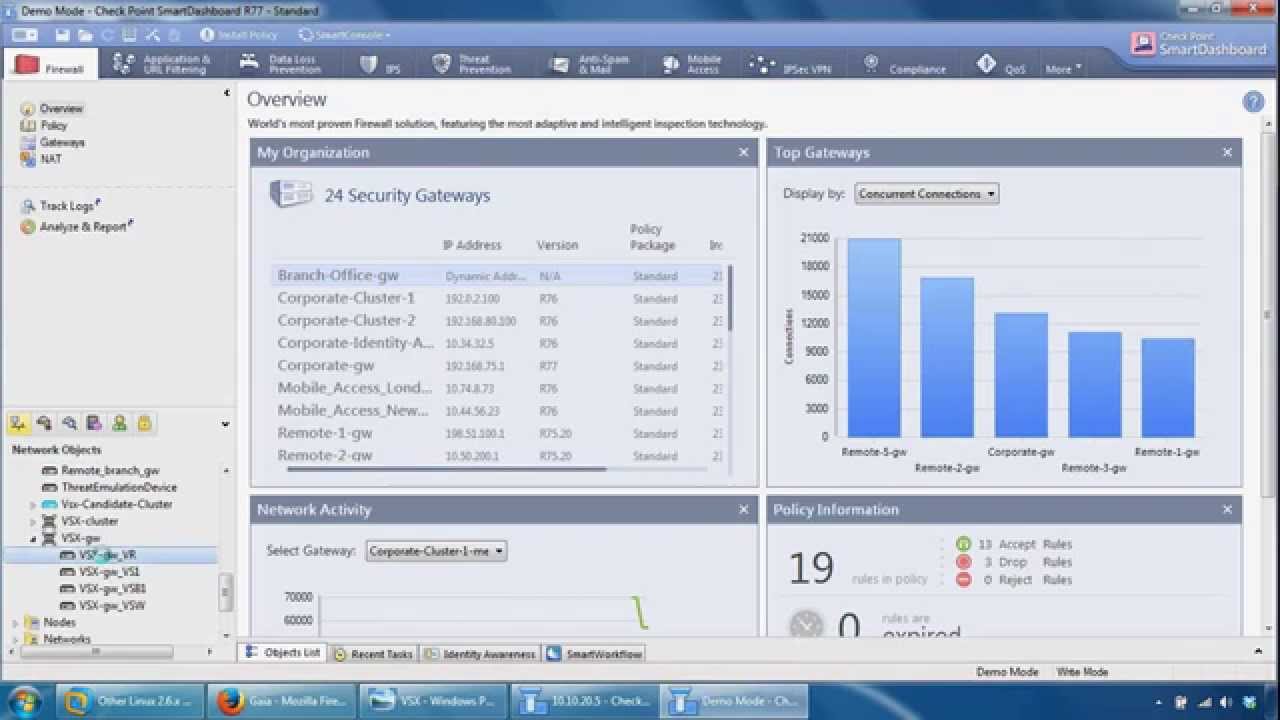Select the Branch-Office-gw row
Viewport: 1280px width, 720px height.
pos(499,275)
